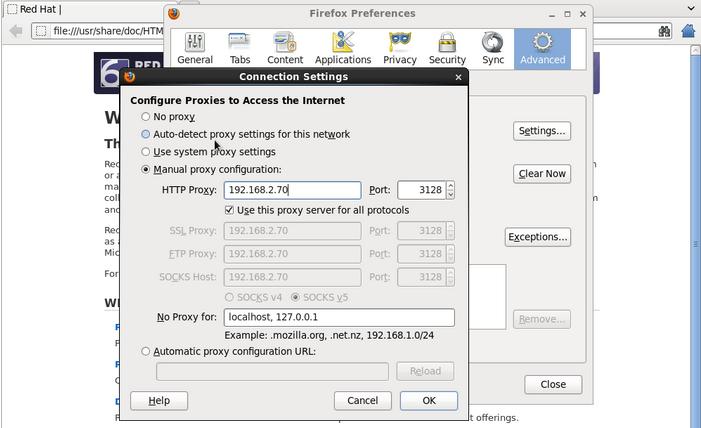This screenshot has height=428, width=701.
Task: Click the Remove... button in Preferences
Action: pos(542,319)
